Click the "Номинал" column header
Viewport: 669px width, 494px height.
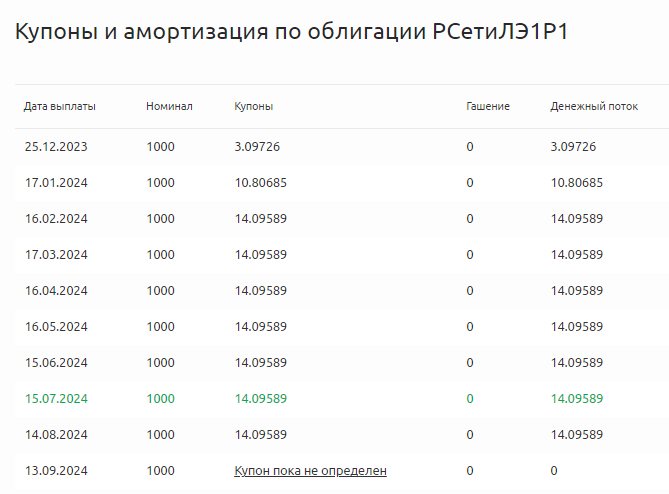(x=169, y=106)
